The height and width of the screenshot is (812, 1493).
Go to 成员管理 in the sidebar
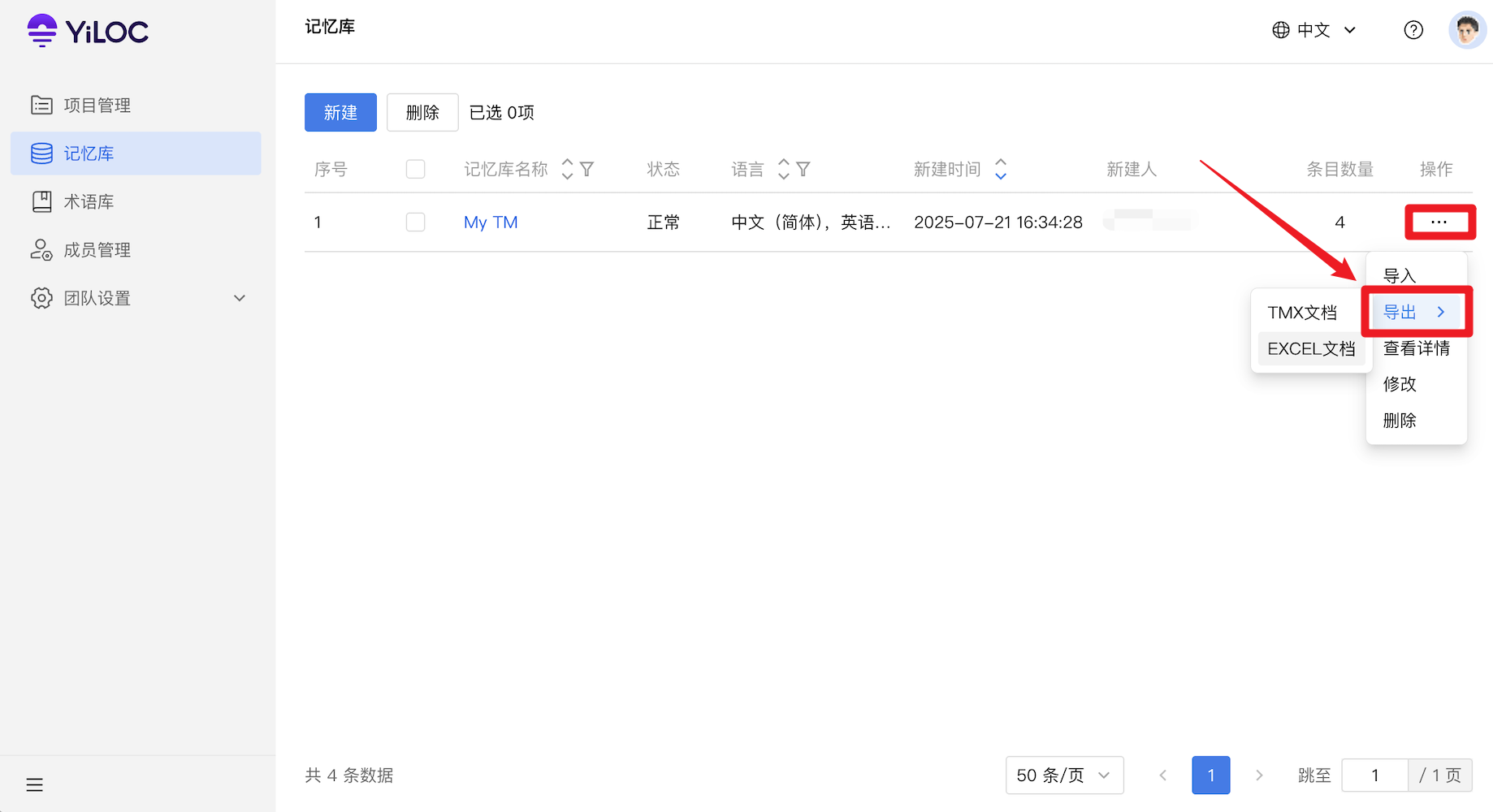coord(136,250)
